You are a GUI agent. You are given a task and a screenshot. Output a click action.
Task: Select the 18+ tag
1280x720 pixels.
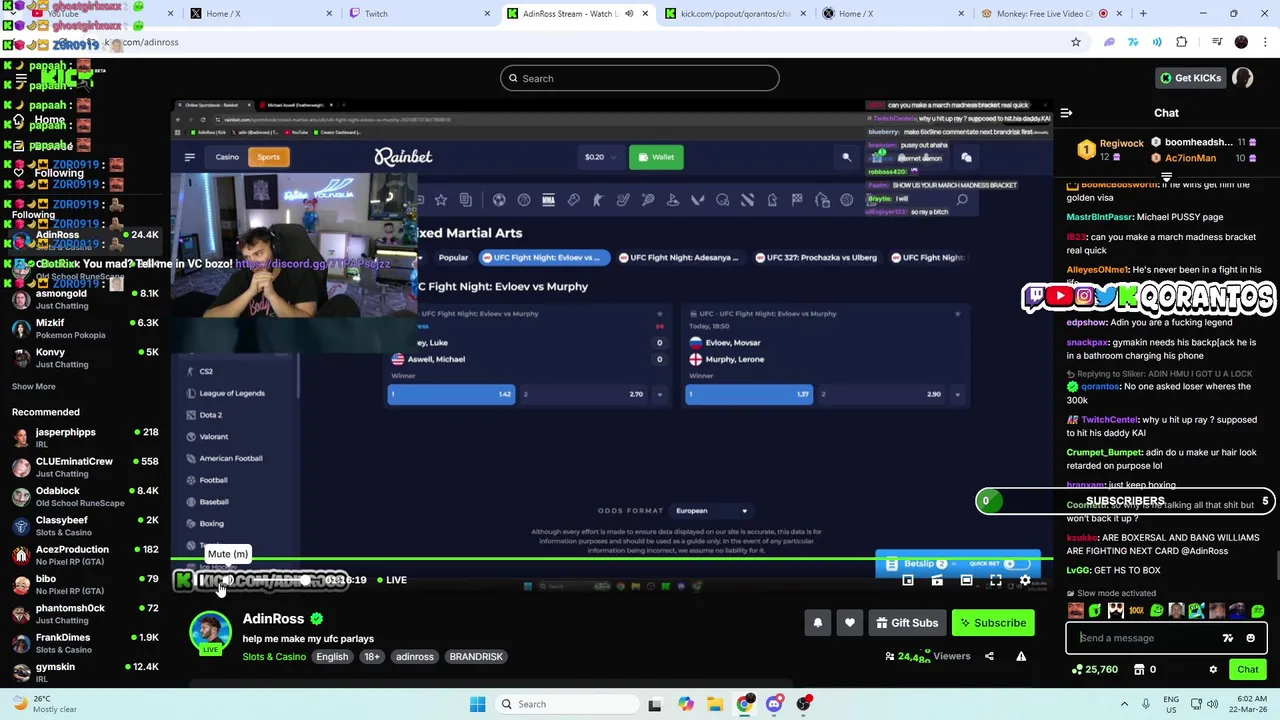click(371, 657)
